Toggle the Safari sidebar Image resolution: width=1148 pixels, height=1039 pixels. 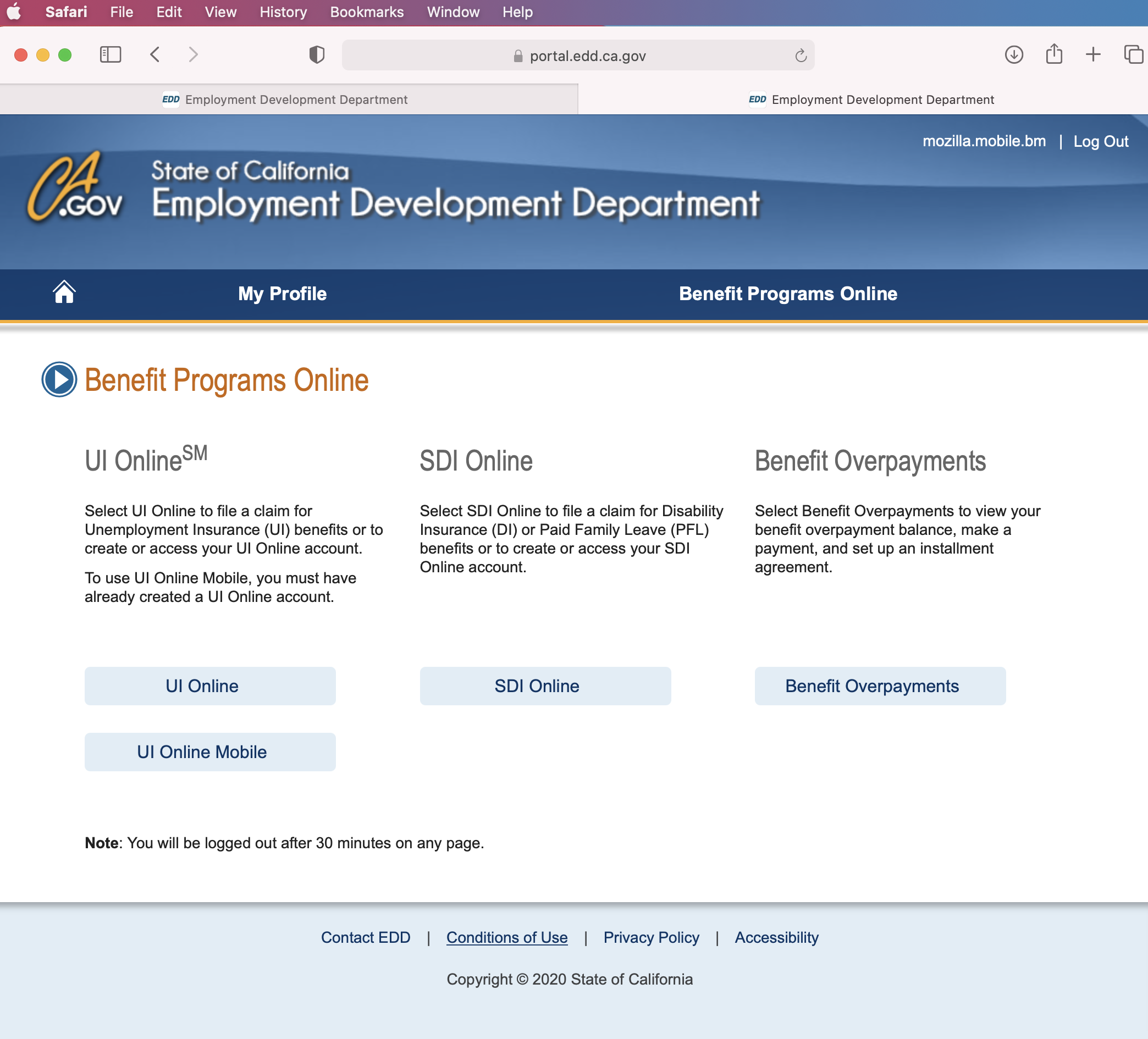pos(111,54)
